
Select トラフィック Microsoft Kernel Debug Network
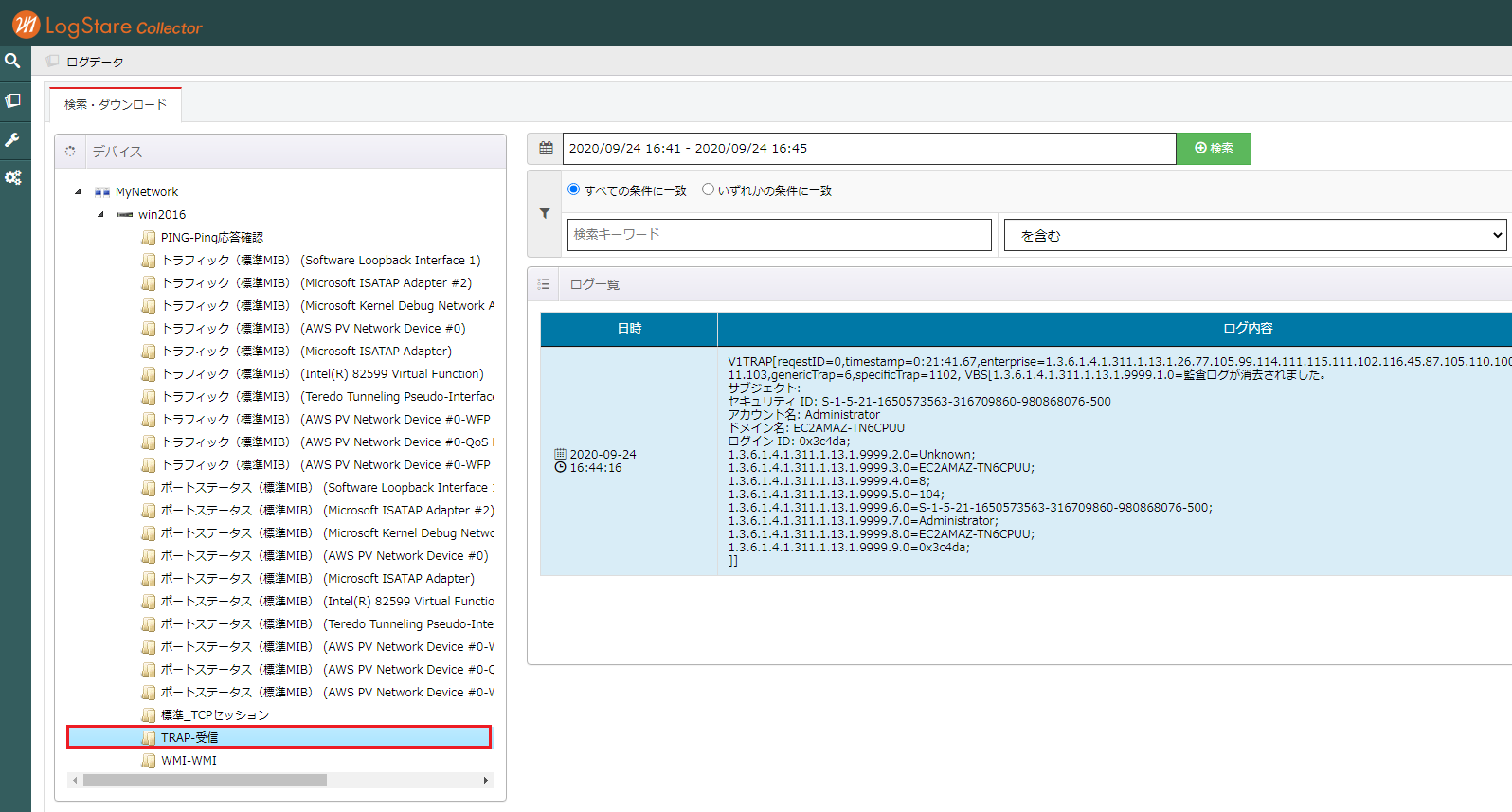point(328,305)
